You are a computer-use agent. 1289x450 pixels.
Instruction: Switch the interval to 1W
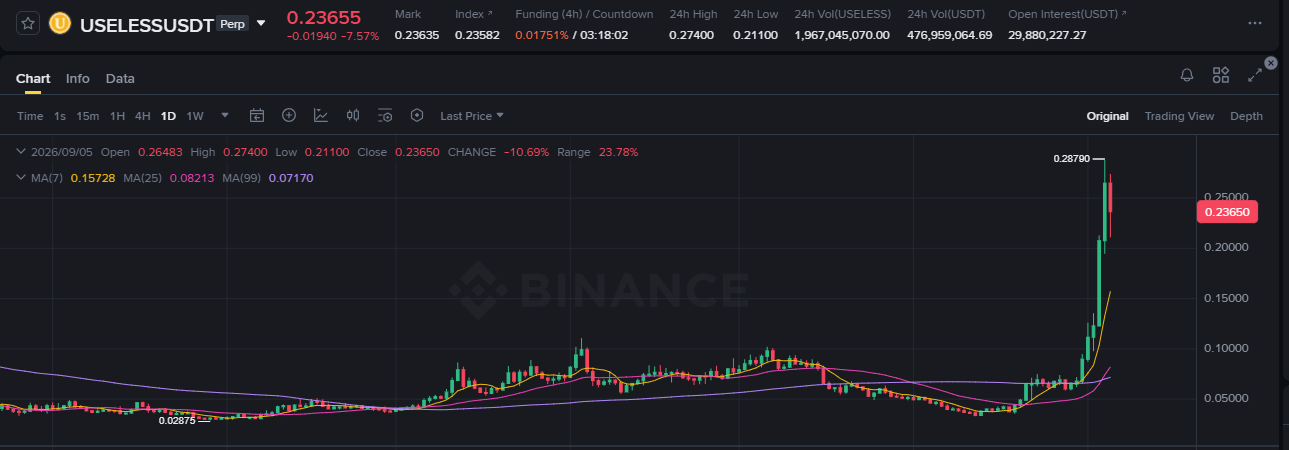point(195,116)
